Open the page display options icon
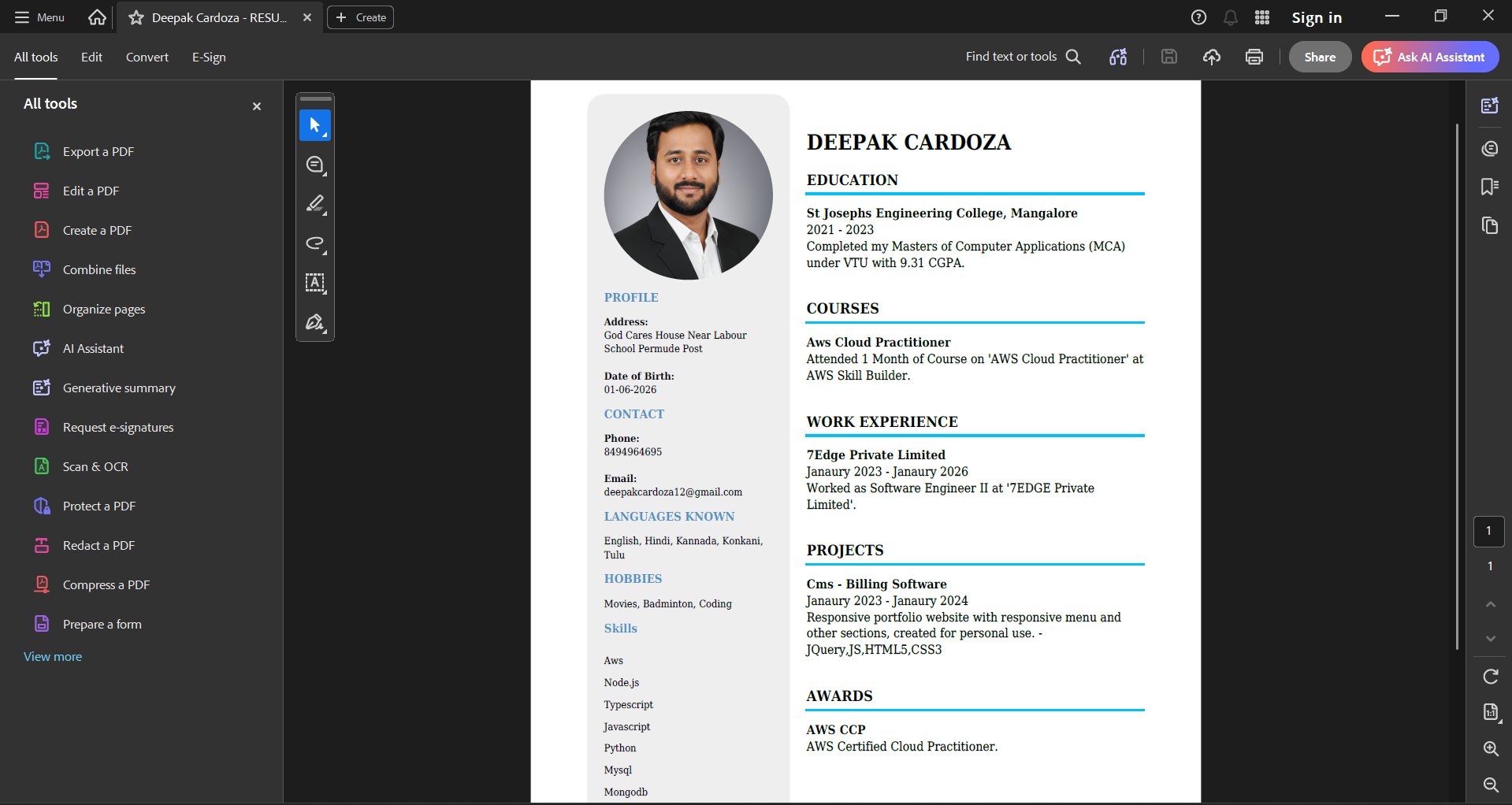Image resolution: width=1512 pixels, height=805 pixels. coord(1491,712)
